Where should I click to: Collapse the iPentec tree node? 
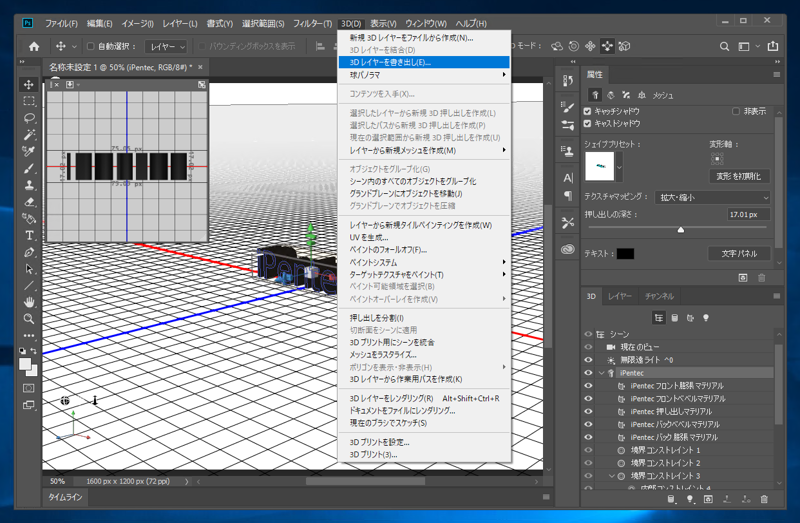pos(602,373)
